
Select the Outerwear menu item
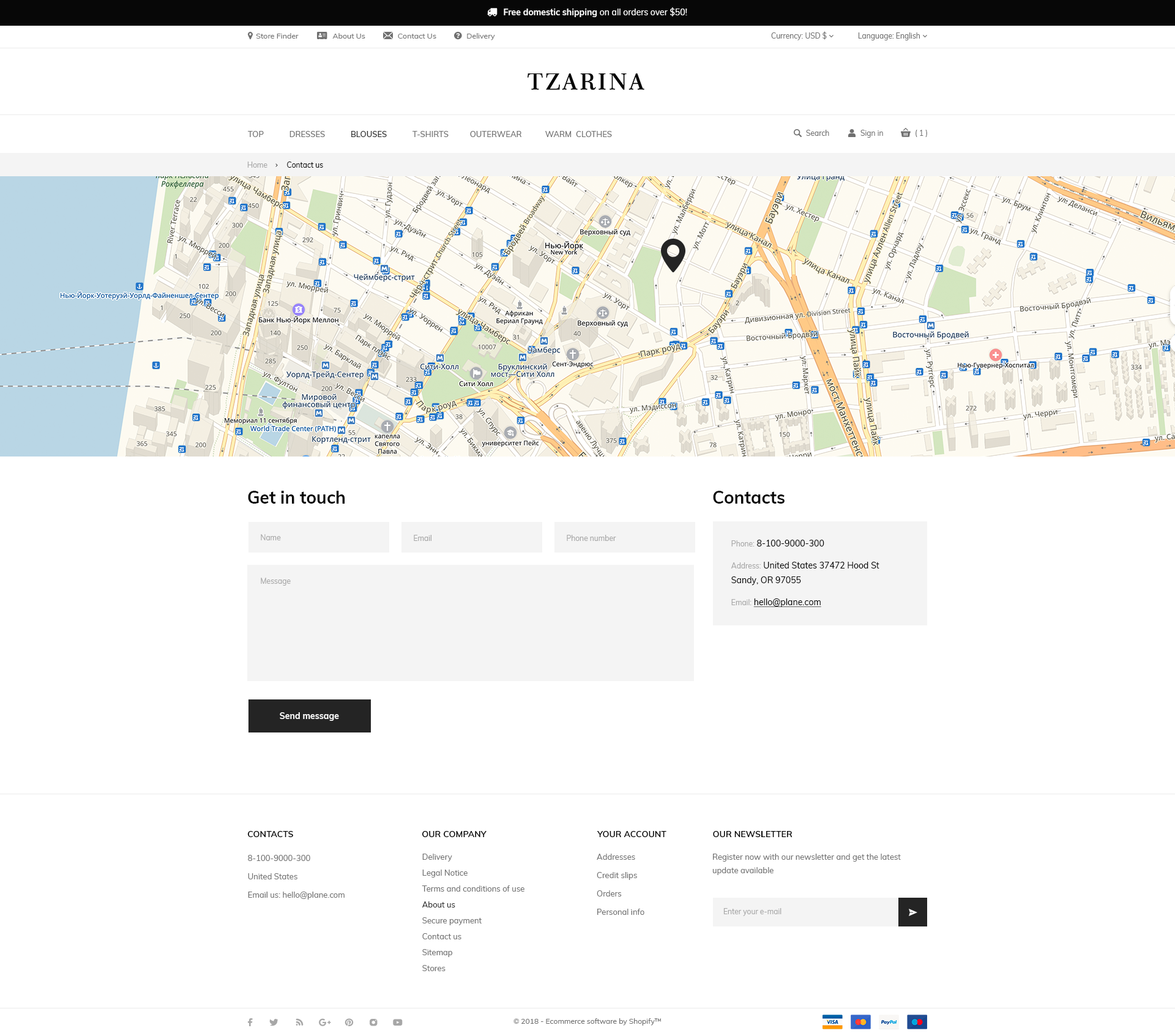(495, 134)
